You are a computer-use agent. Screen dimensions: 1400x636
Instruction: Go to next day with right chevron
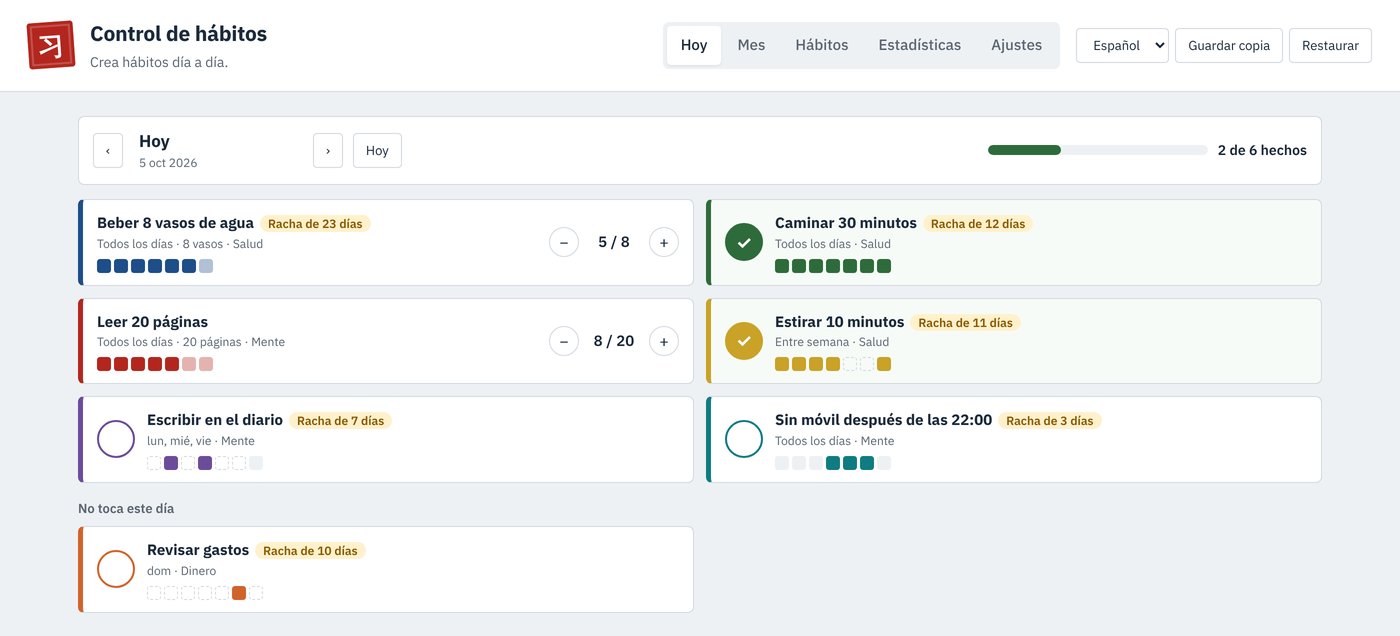pyautogui.click(x=328, y=151)
